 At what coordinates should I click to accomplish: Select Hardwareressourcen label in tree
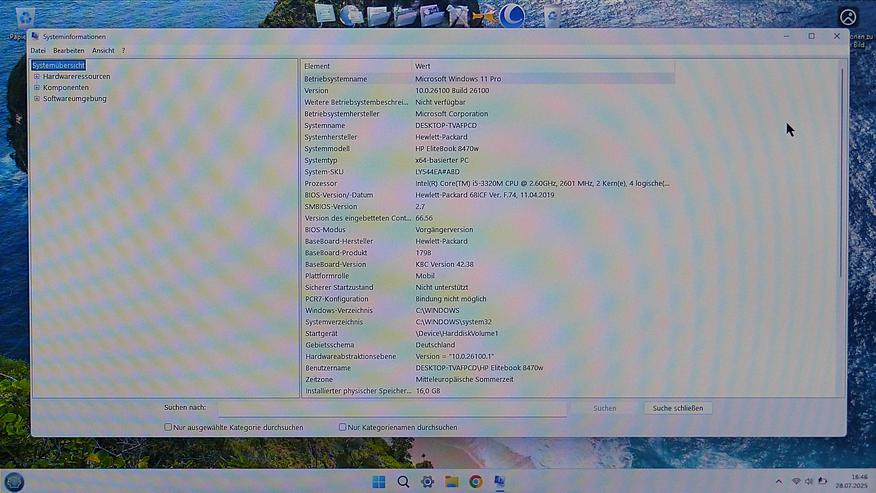[x=77, y=77]
